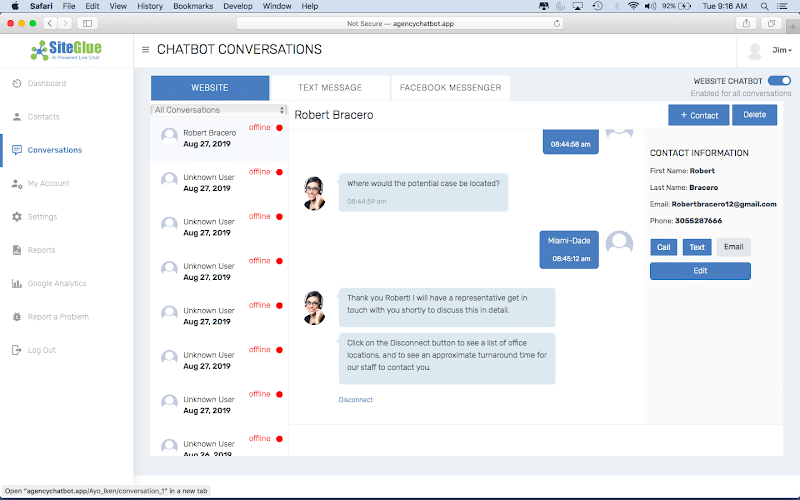The image size is (800, 500).
Task: Click the Disconnect link in chat
Action: [x=355, y=400]
